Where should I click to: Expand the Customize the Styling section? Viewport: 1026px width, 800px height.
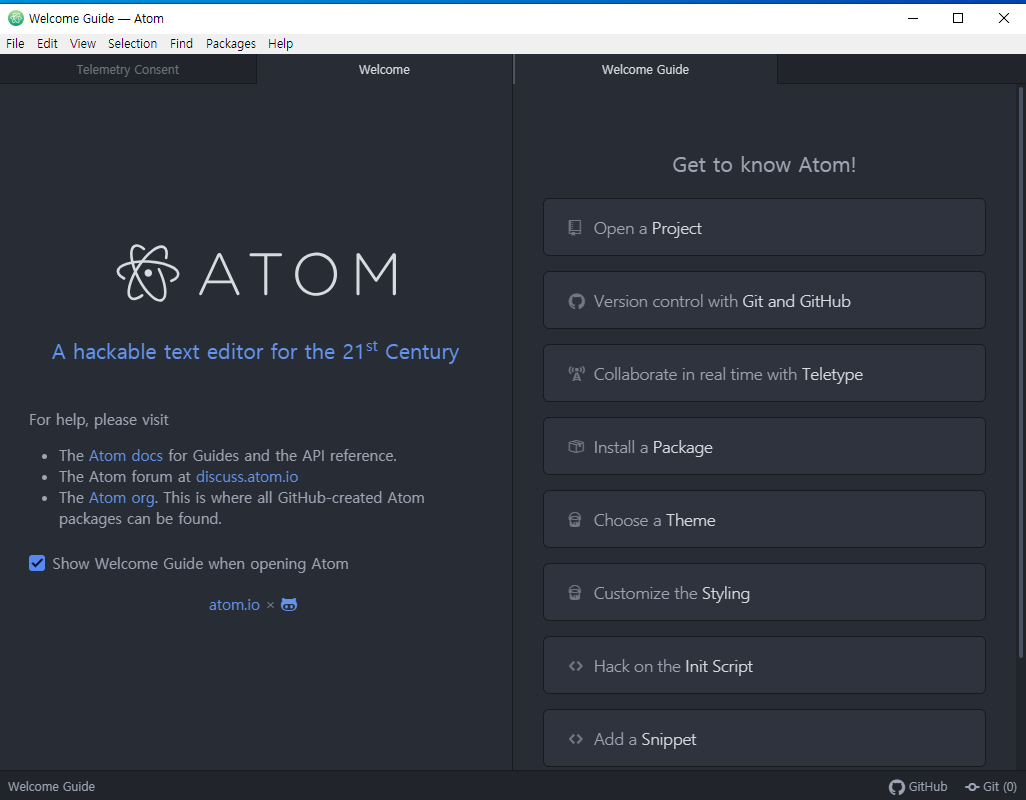coord(764,593)
